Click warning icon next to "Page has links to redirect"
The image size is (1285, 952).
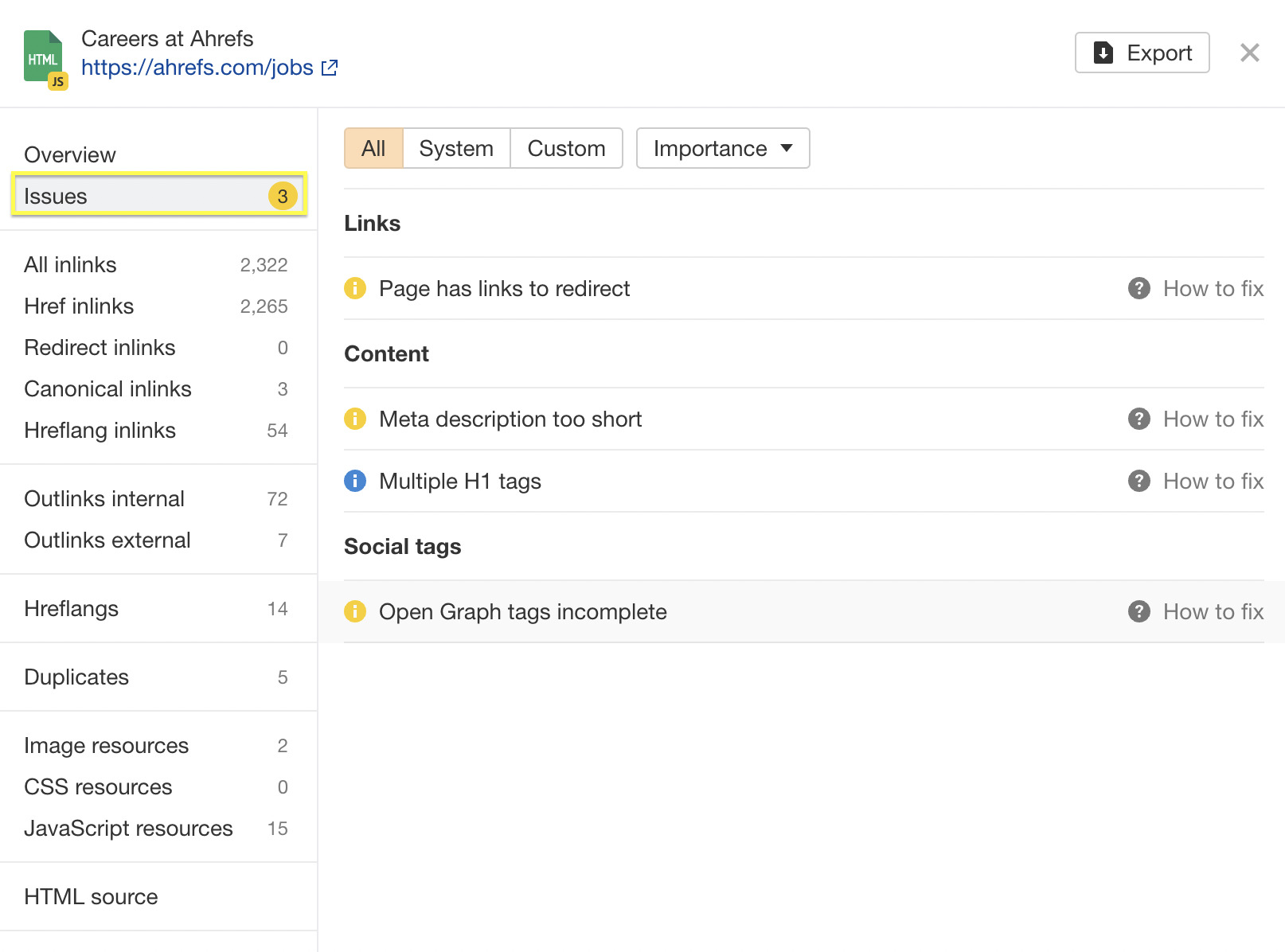355,288
